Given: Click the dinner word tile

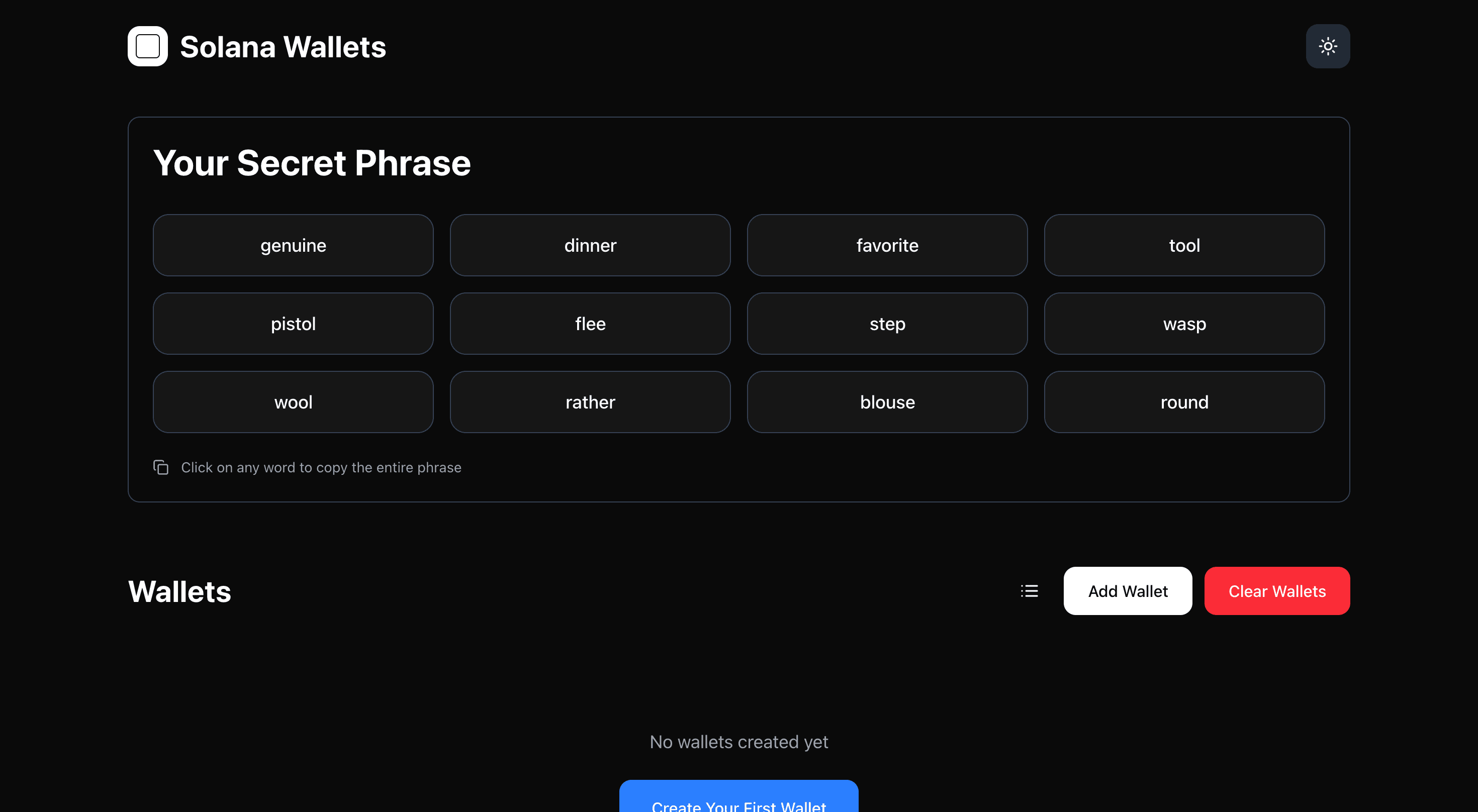Looking at the screenshot, I should 590,245.
